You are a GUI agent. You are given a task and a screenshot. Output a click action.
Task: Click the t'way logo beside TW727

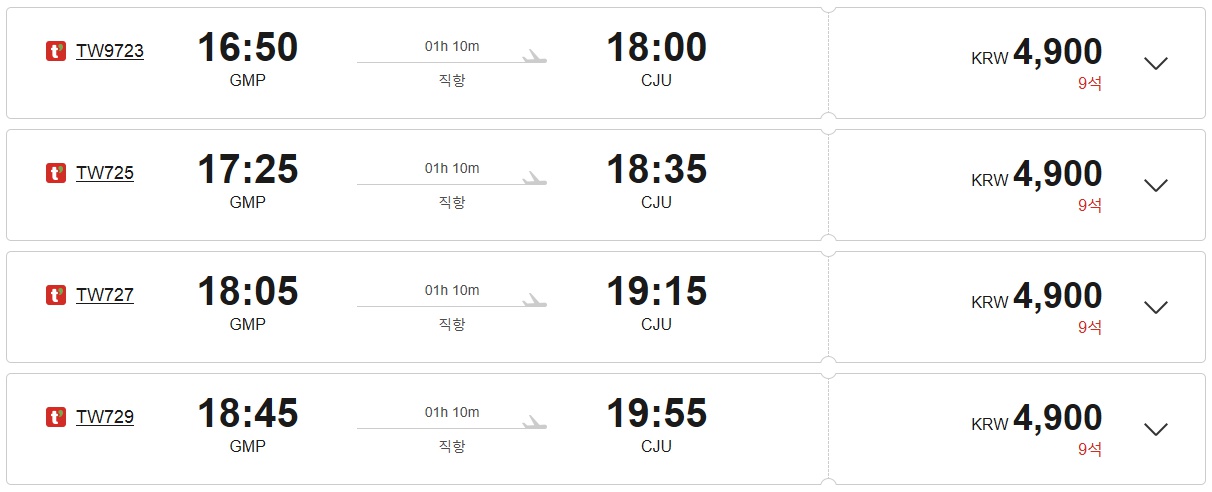coord(56,295)
